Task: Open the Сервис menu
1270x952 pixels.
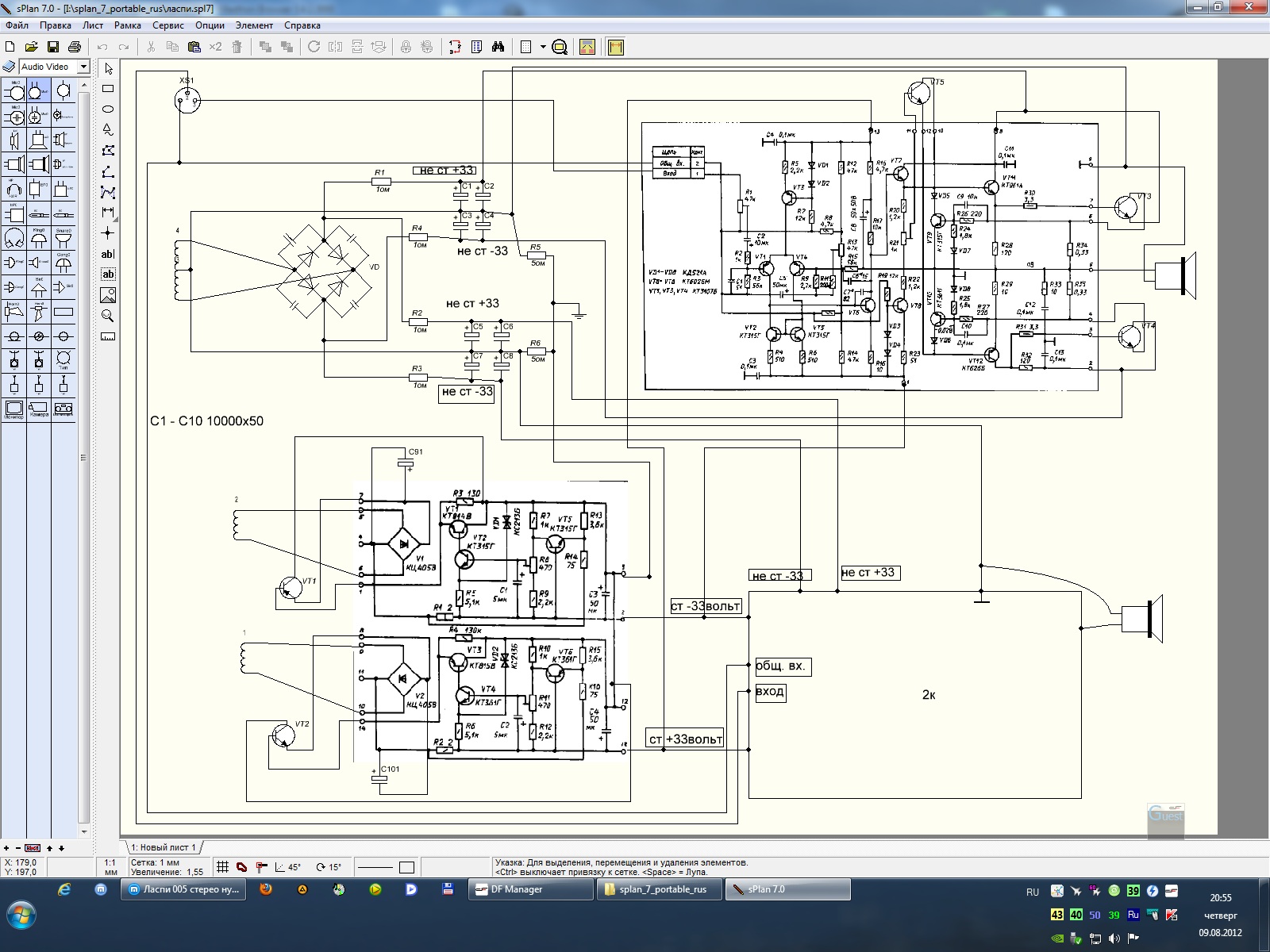Action: [168, 25]
